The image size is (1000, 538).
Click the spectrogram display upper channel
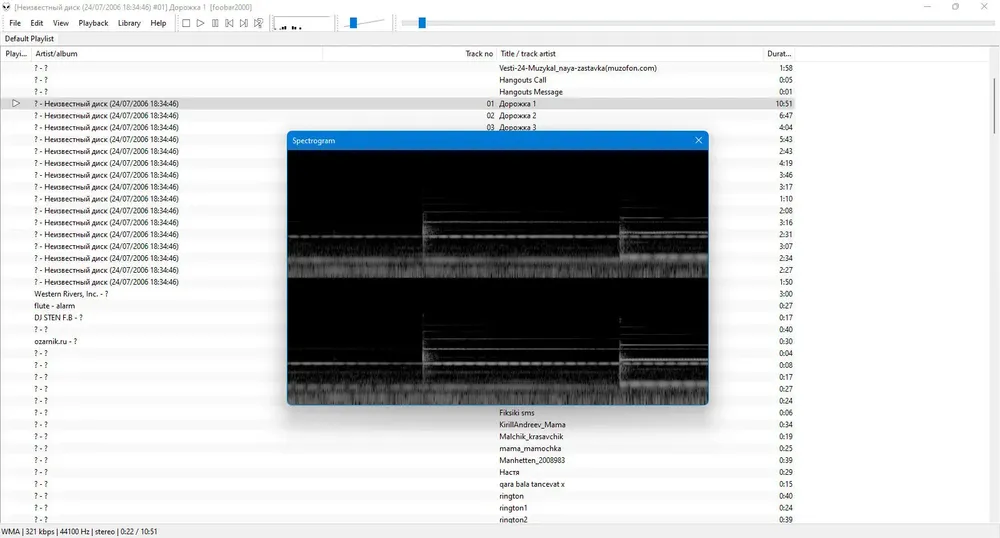point(497,214)
